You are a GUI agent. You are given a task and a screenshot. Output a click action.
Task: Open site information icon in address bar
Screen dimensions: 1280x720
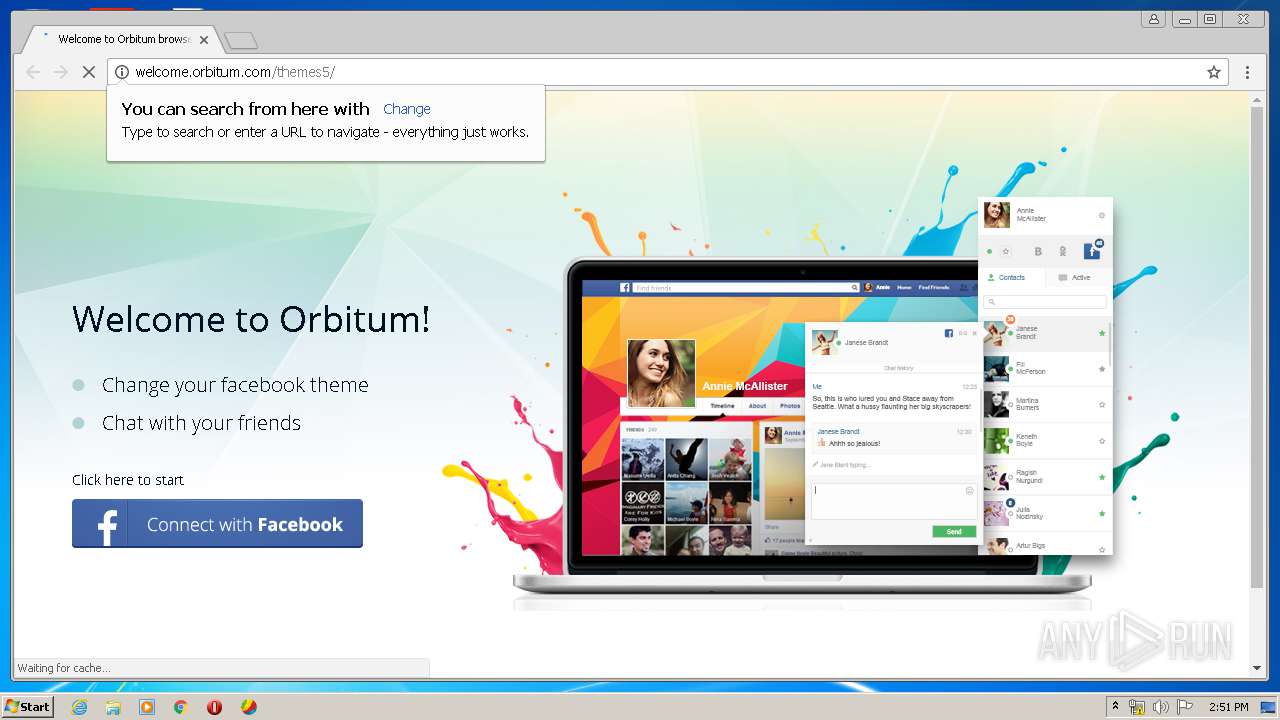pyautogui.click(x=122, y=72)
